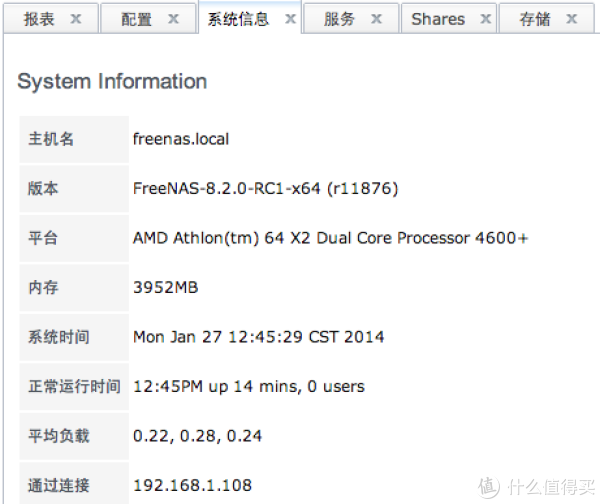Screen dimensions: 600x504
Task: Switch to the 报表 tab
Action: [x=40, y=19]
